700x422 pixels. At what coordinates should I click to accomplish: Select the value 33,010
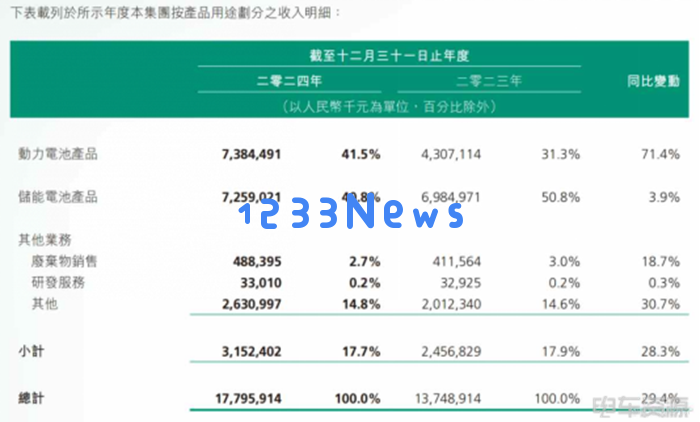point(261,283)
